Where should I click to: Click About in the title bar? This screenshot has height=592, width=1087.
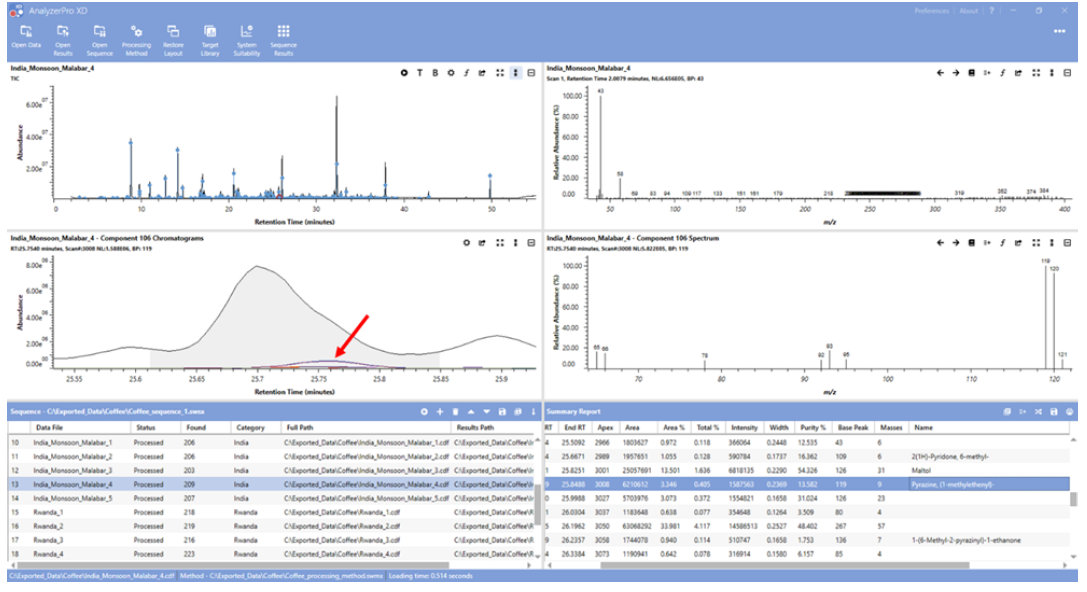[968, 10]
